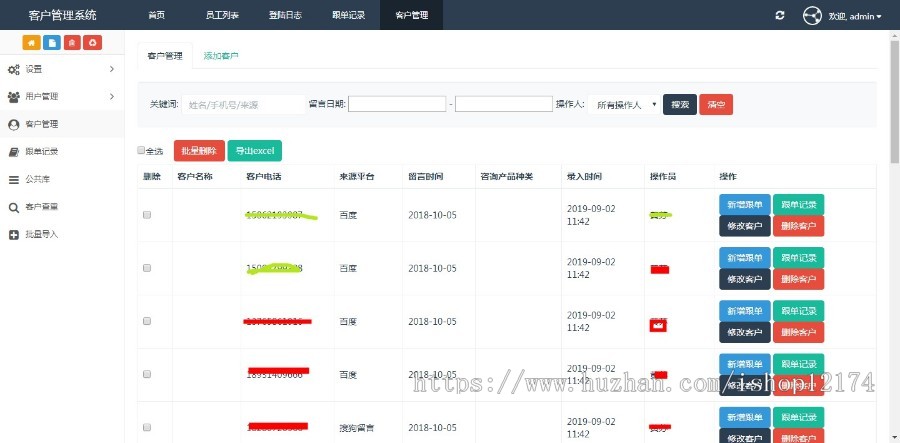Click 跟单记录 in the 搜狗留言 row
900x443 pixels.
(x=798, y=417)
